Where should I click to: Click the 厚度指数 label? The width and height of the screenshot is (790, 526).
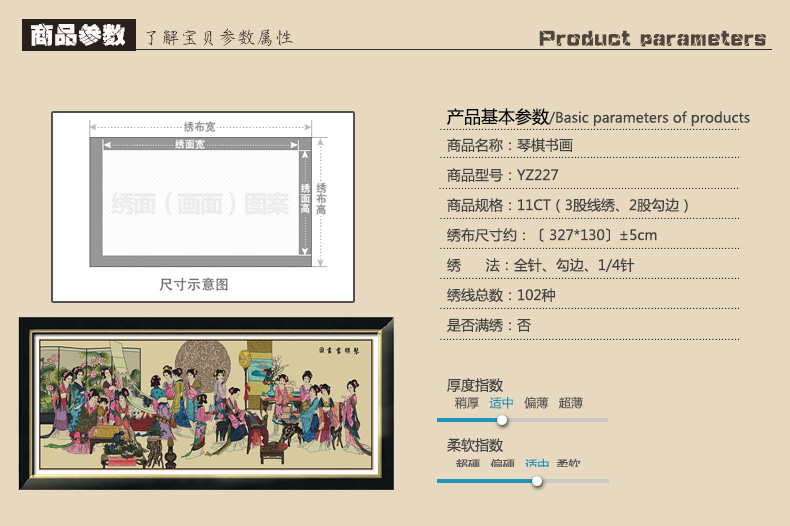[x=475, y=385]
